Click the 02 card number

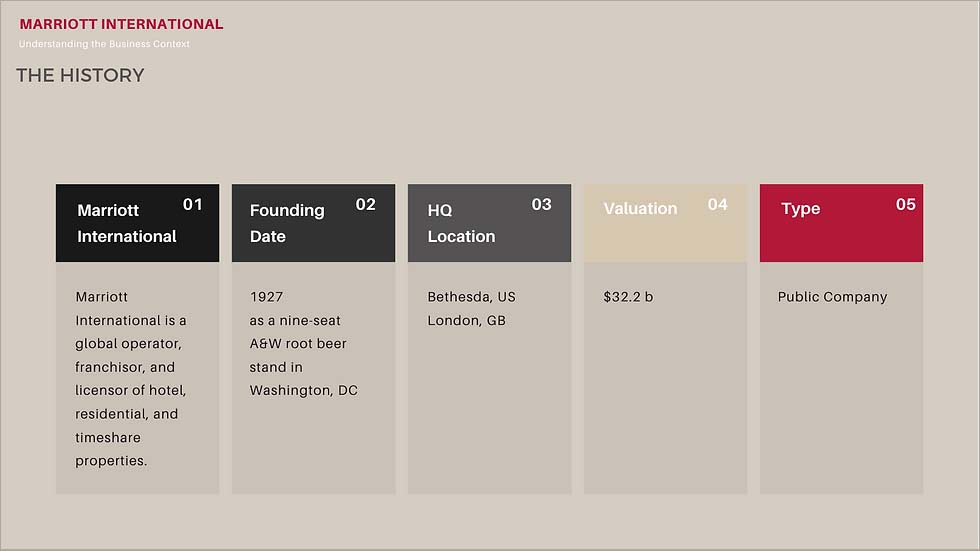(366, 204)
